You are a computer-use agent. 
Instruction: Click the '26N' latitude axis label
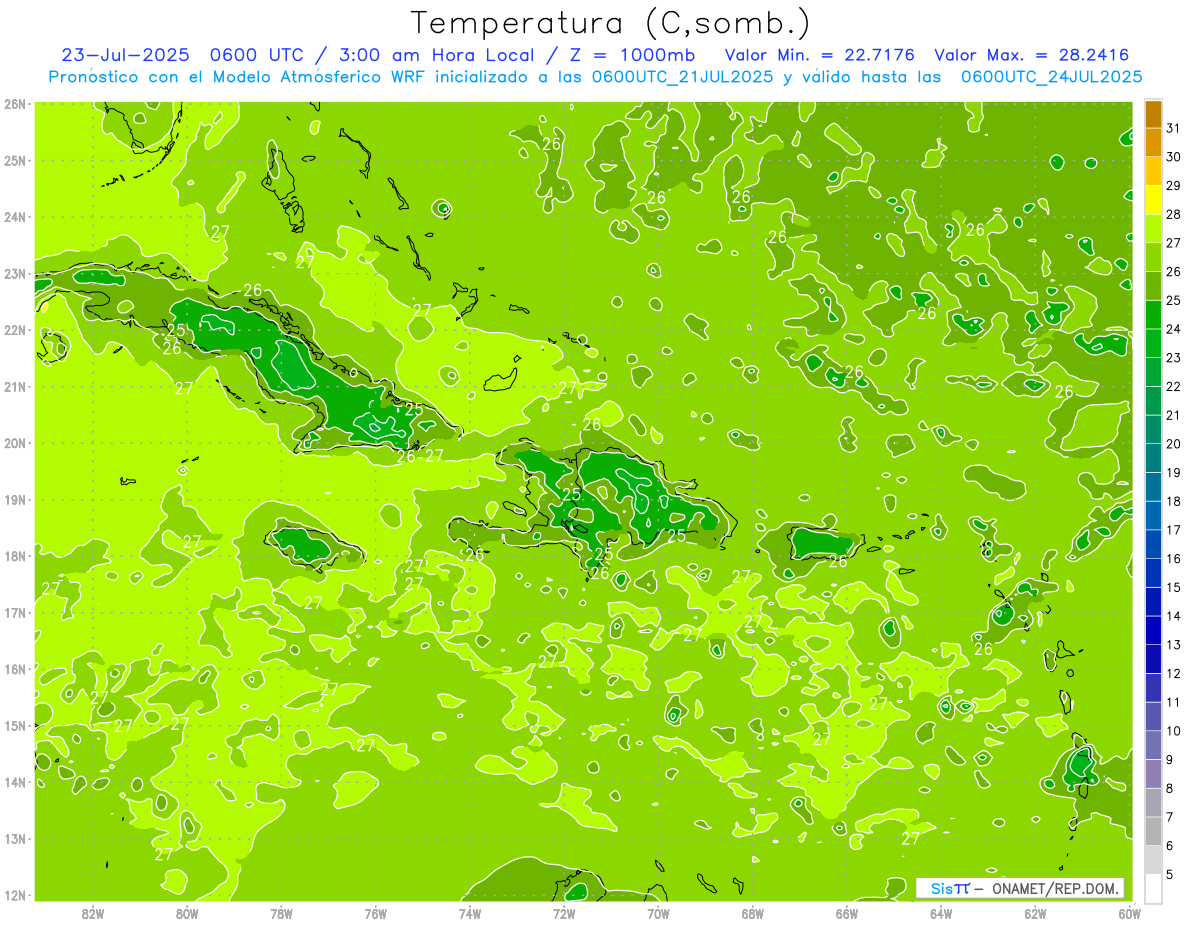[15, 104]
